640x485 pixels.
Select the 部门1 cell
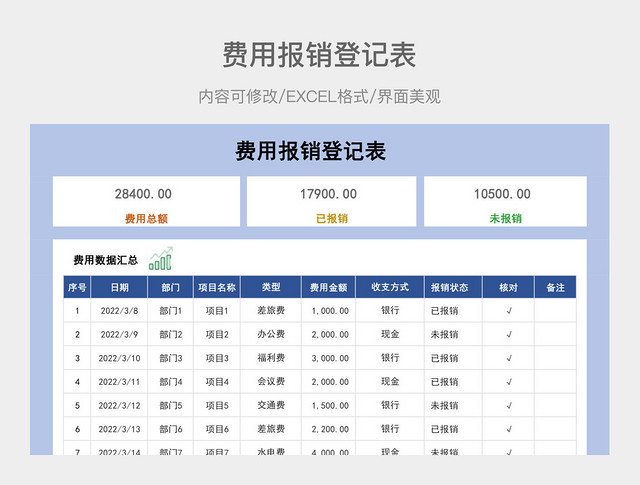pyautogui.click(x=170, y=311)
